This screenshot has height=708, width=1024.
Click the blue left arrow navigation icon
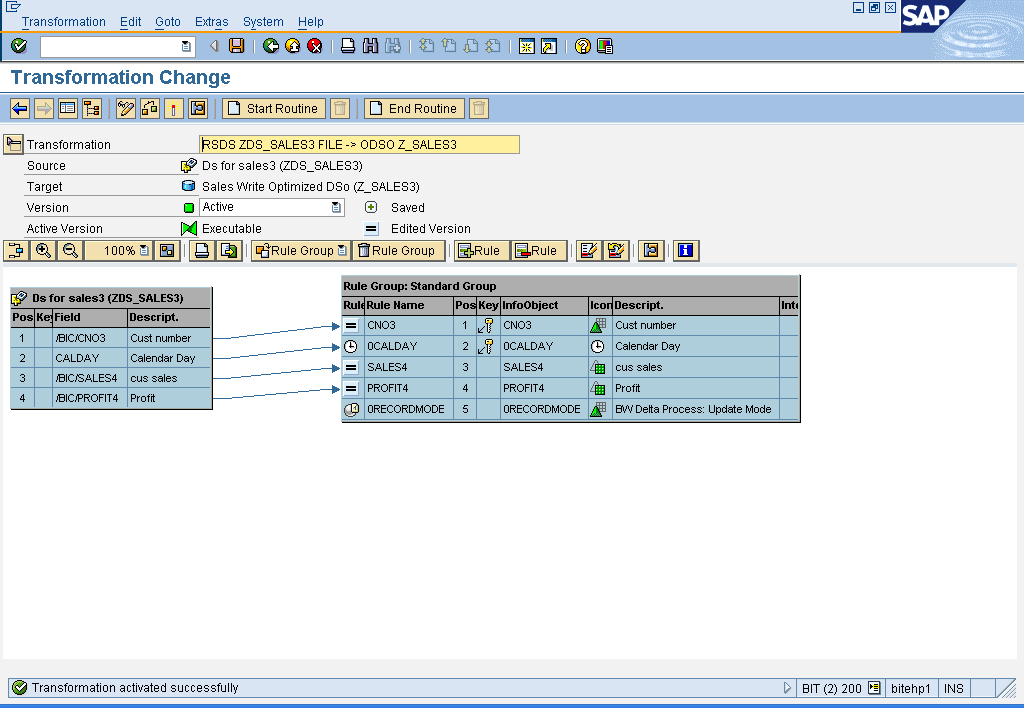point(20,108)
